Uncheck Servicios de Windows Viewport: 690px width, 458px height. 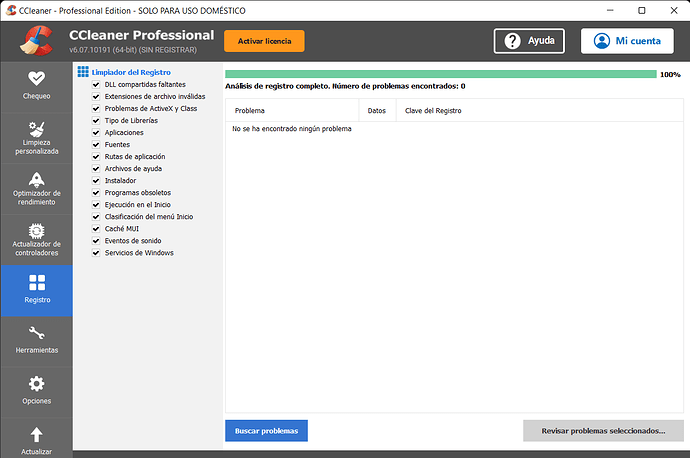pyautogui.click(x=96, y=253)
